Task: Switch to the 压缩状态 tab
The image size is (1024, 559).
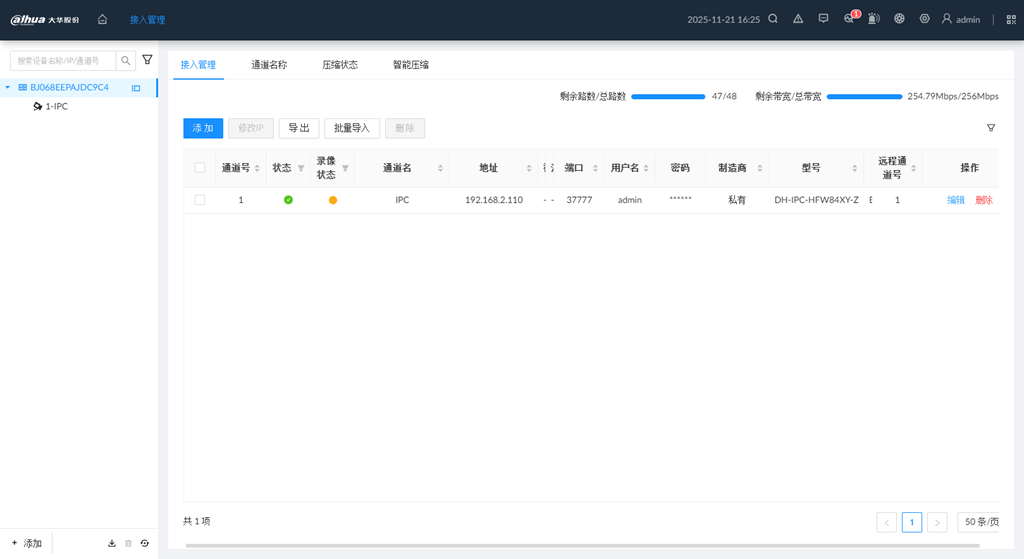Action: point(339,65)
